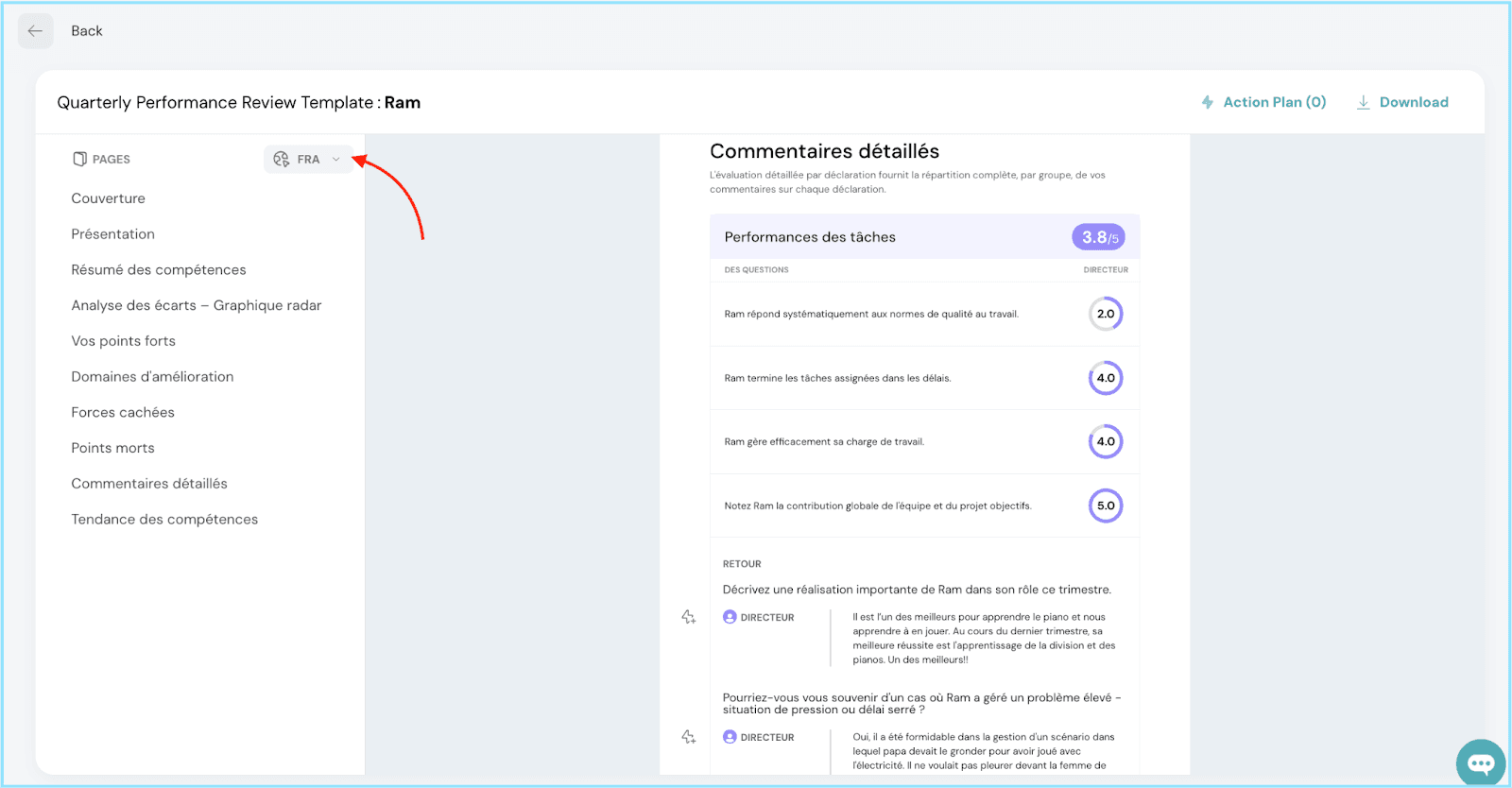Jump to Tendance des compétences page
The image size is (1512, 788).
click(x=164, y=520)
